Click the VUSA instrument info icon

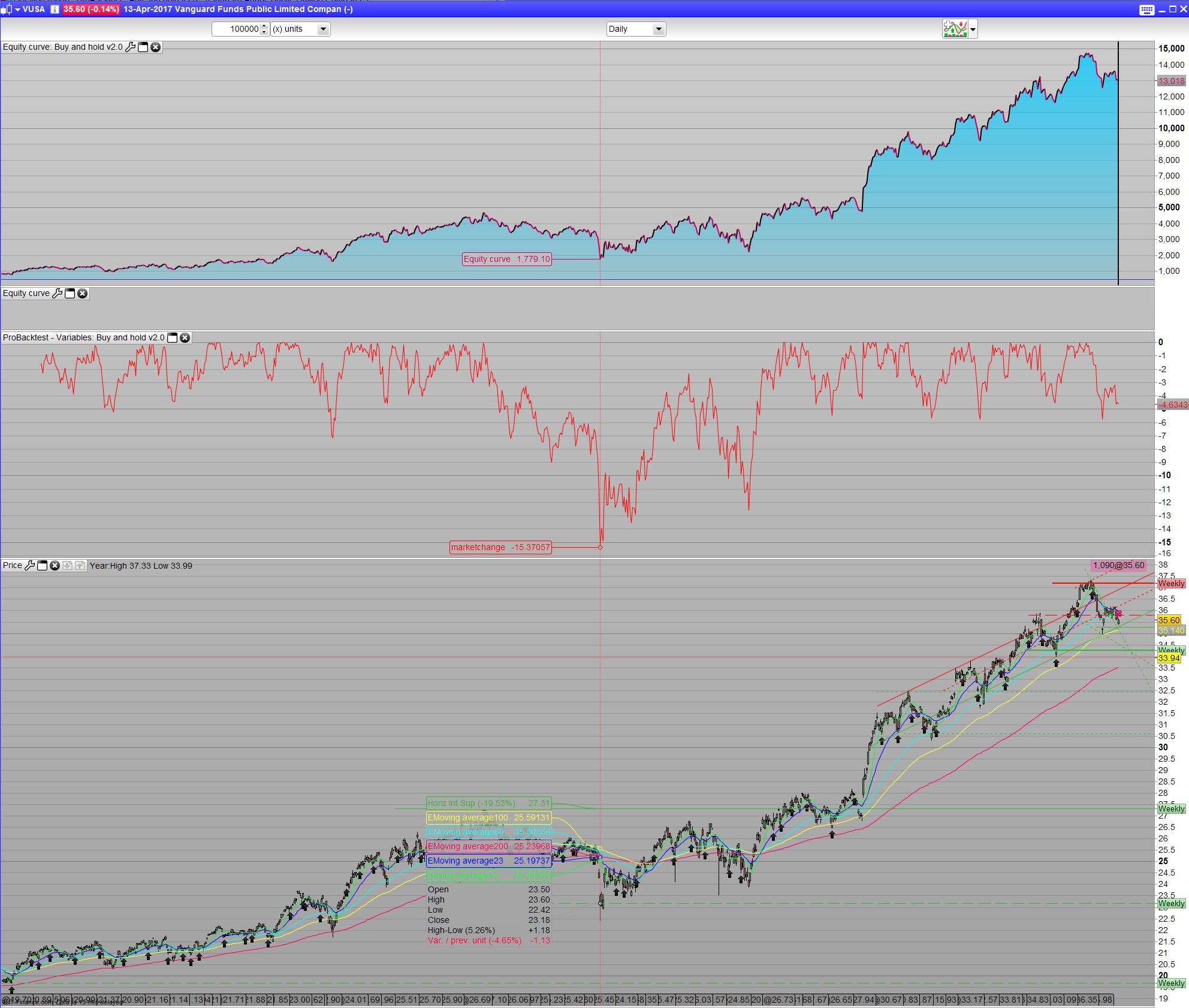(x=55, y=9)
